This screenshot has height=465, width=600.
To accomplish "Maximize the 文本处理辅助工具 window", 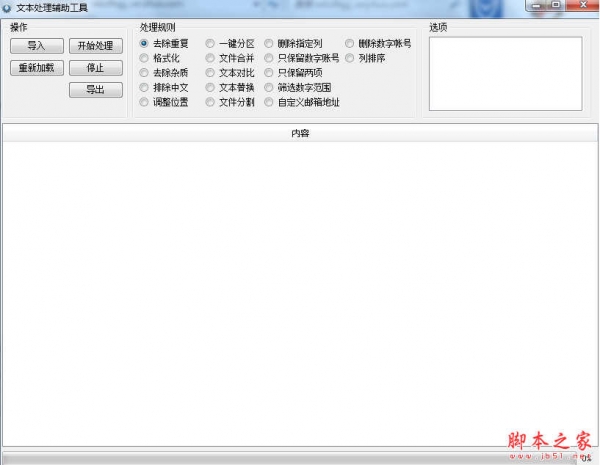I will (556, 5).
